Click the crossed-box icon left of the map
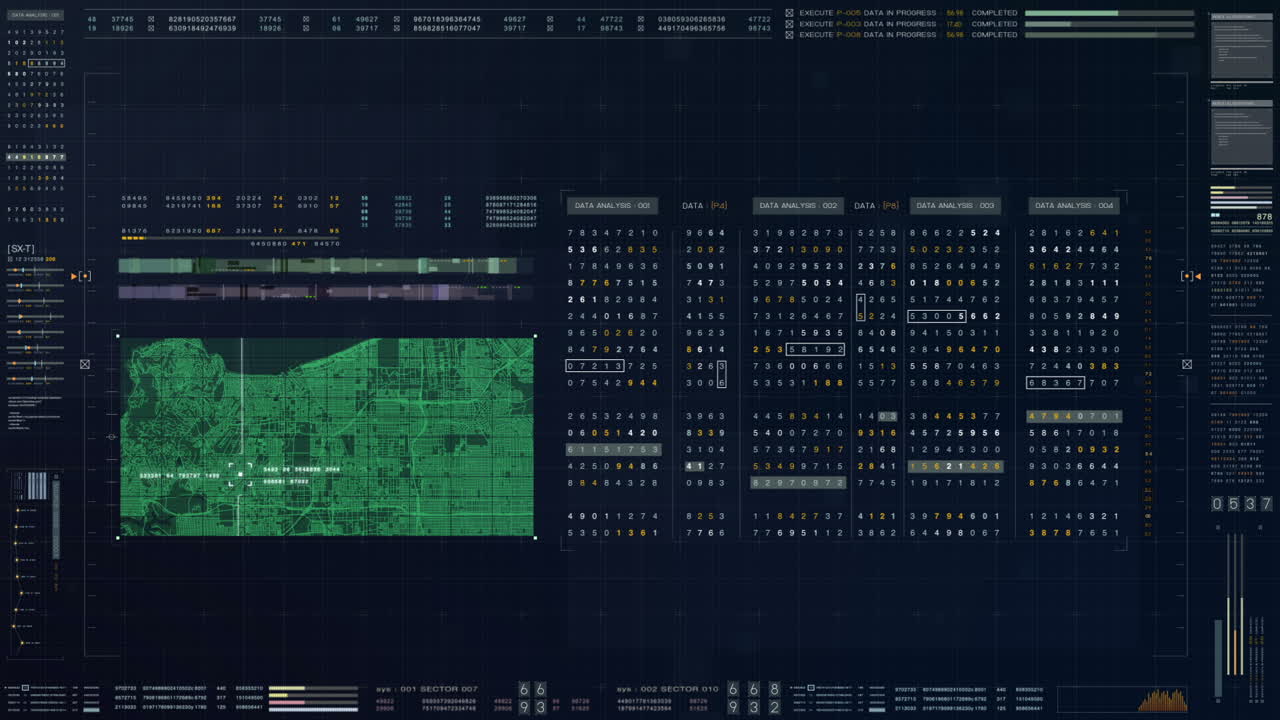 pyautogui.click(x=85, y=364)
